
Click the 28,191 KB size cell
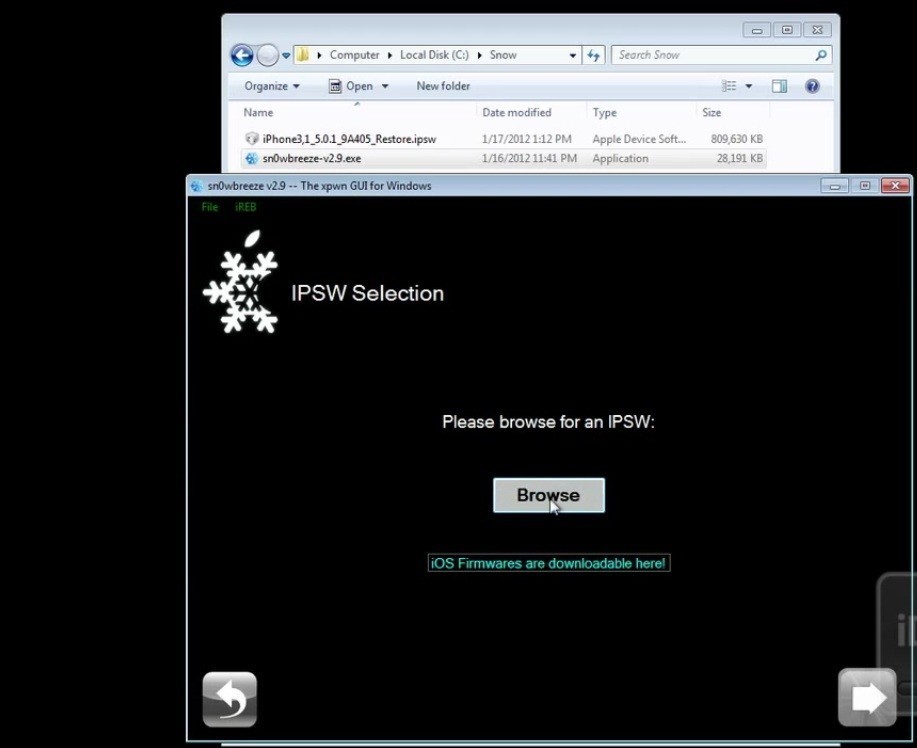pyautogui.click(x=740, y=158)
